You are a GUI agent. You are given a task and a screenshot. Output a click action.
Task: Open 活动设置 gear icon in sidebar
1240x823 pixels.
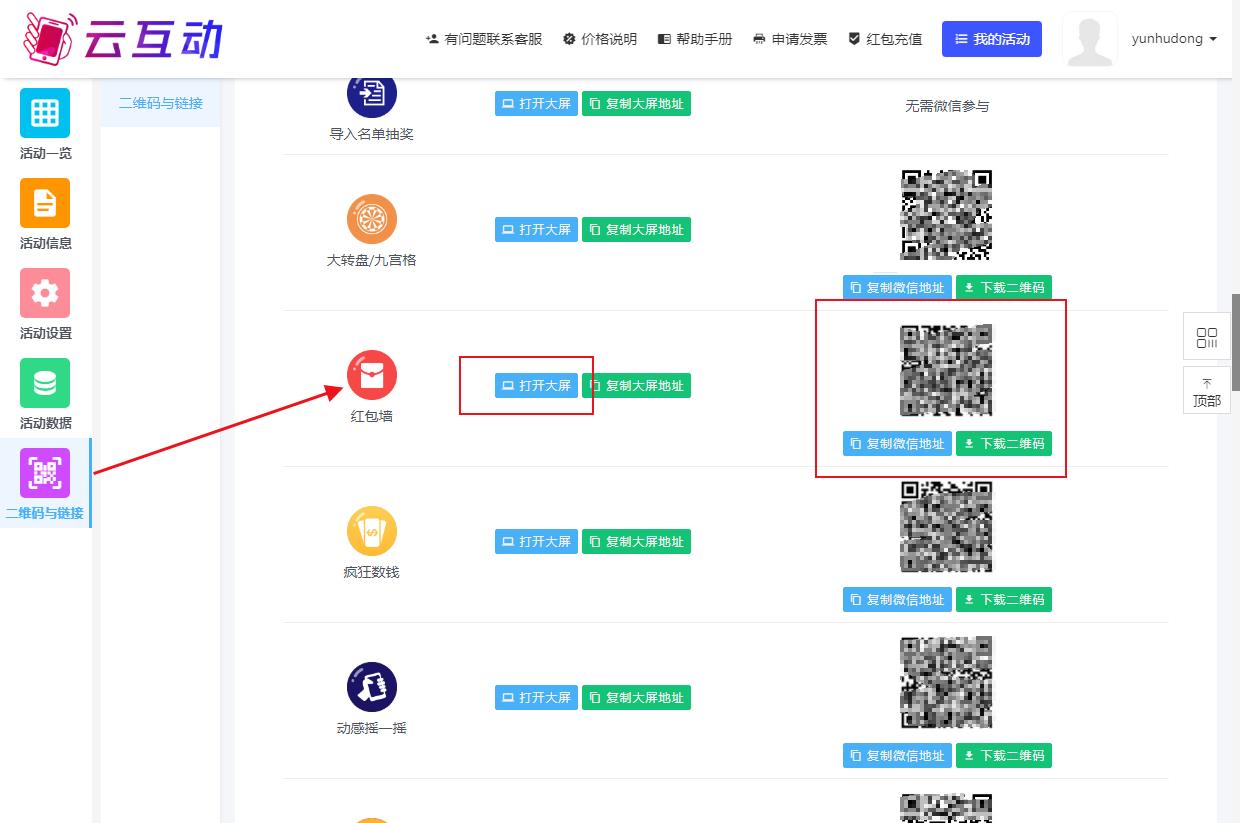[x=45, y=293]
